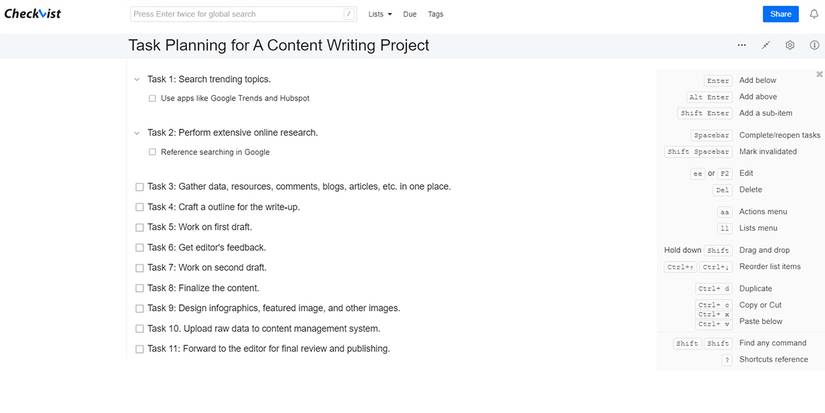The height and width of the screenshot is (413, 825).
Task: Open the three-dot more actions menu
Action: [x=741, y=45]
